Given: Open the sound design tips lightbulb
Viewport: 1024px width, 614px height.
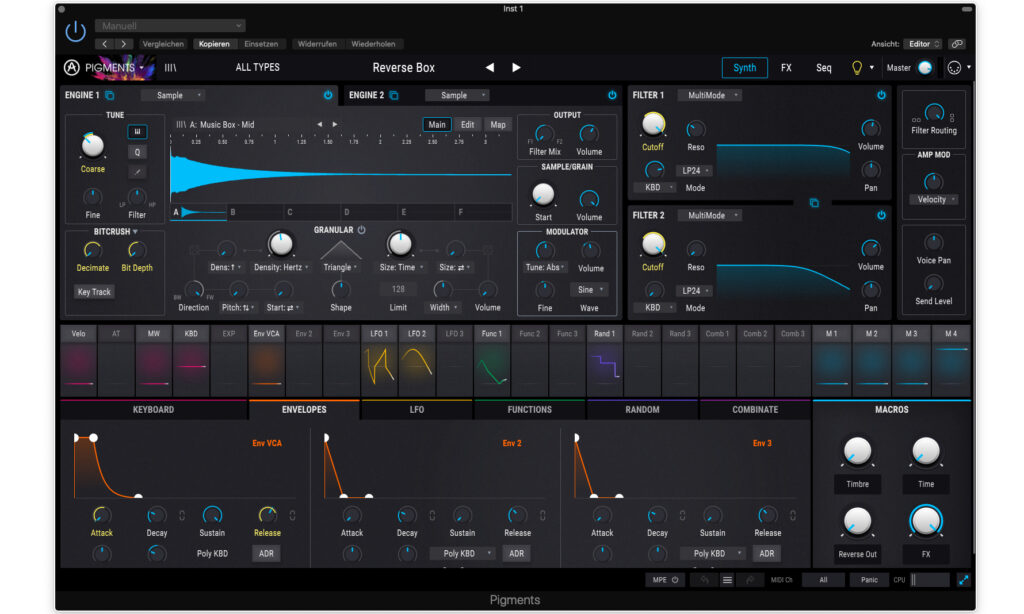Looking at the screenshot, I should [x=857, y=67].
